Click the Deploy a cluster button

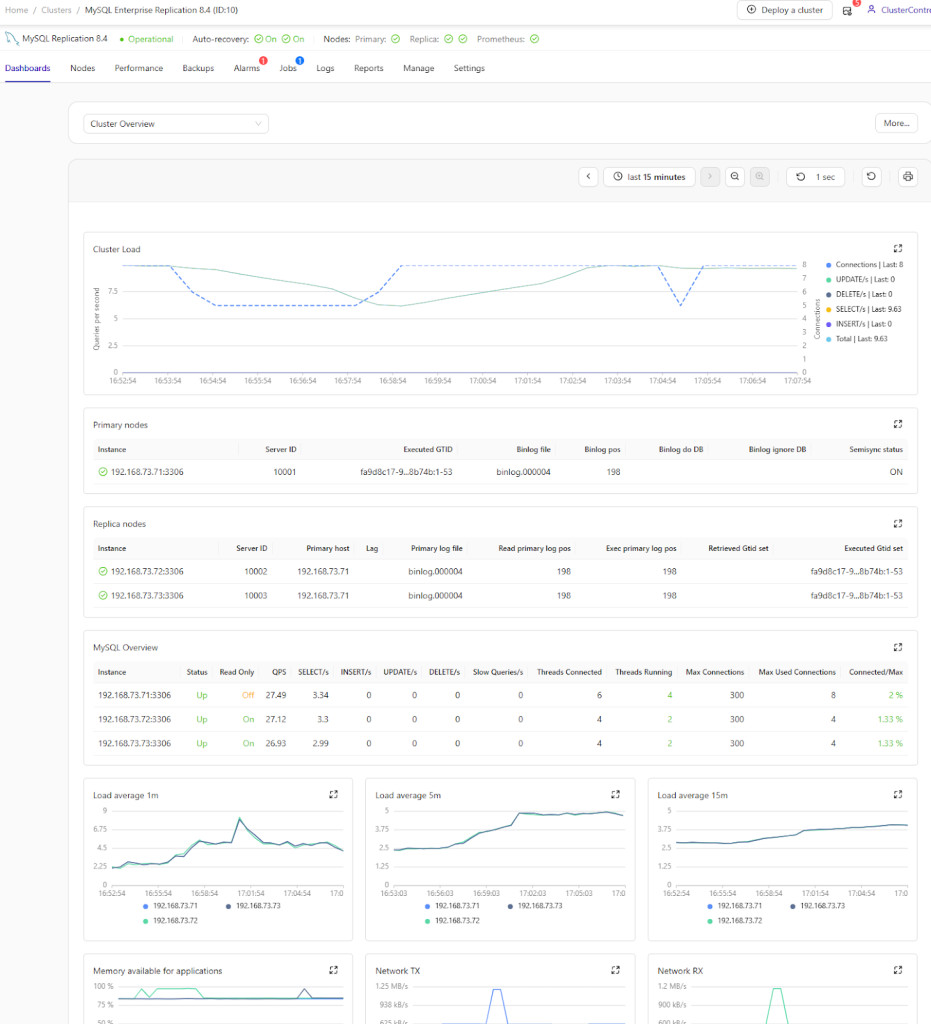click(x=785, y=10)
